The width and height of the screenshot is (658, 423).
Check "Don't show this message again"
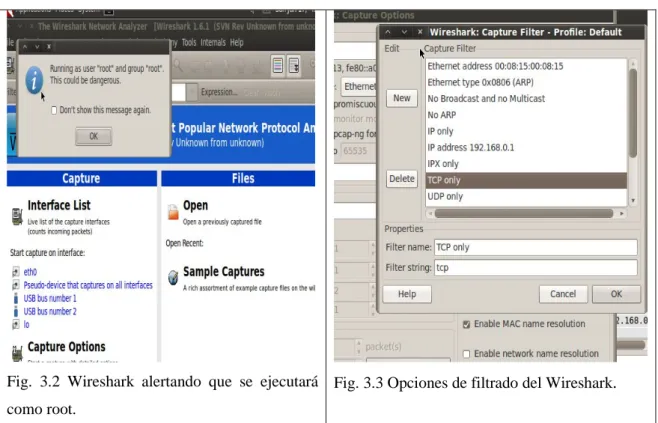tap(54, 110)
